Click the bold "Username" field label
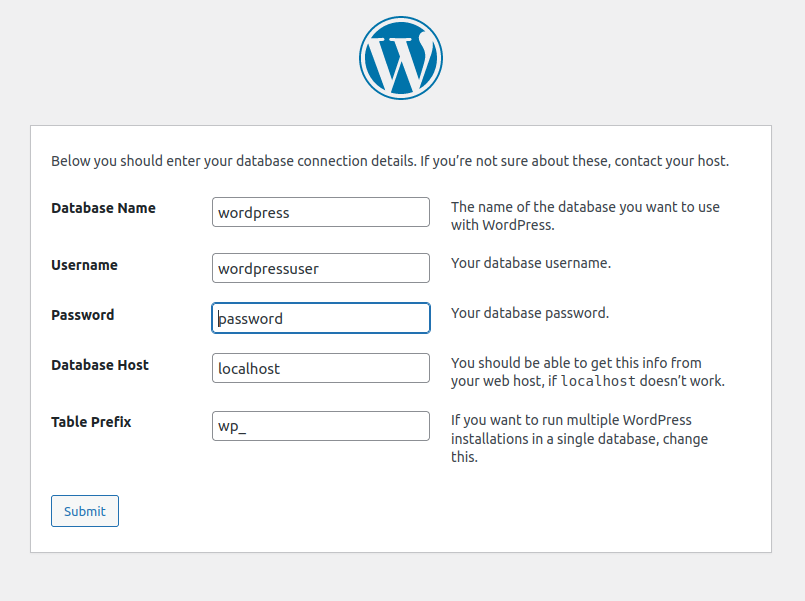 [x=84, y=265]
